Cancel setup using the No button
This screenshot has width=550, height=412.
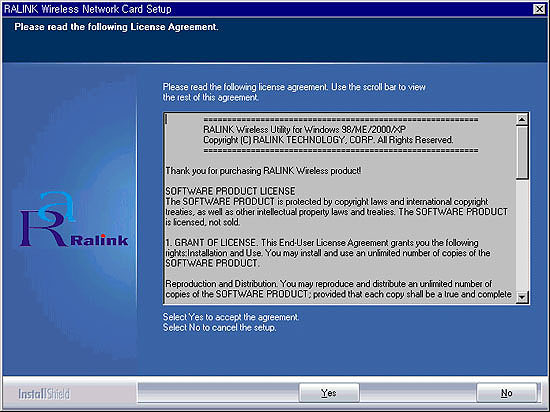tap(507, 393)
